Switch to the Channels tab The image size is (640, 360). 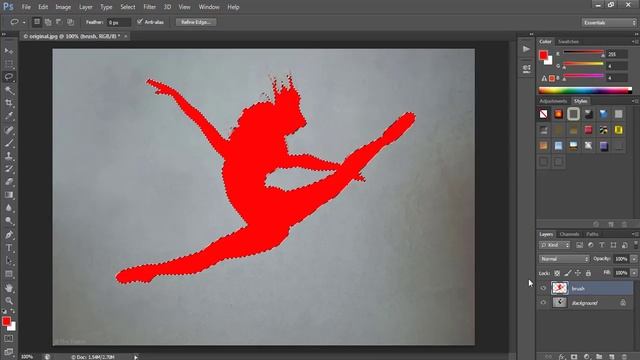click(569, 234)
